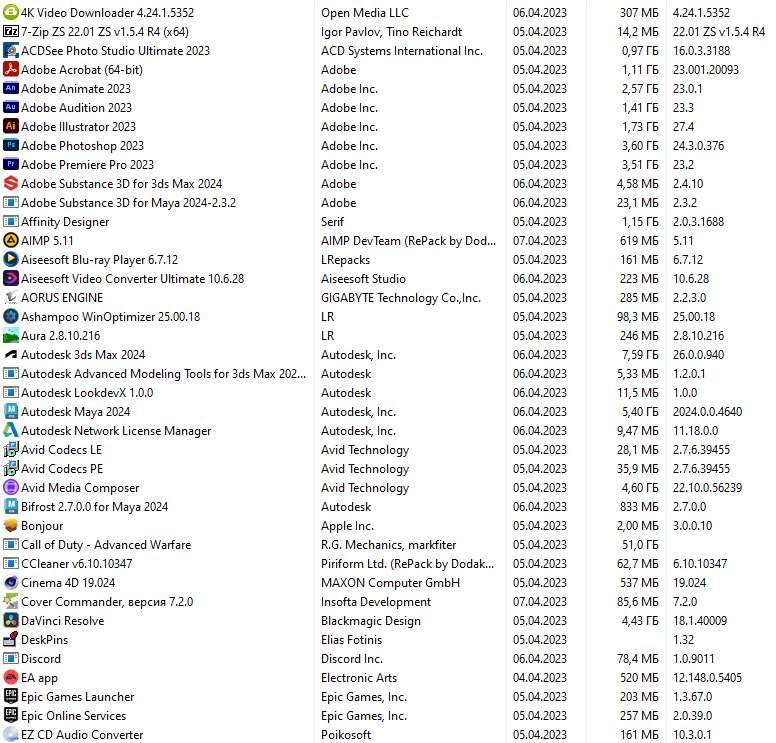Select publisher Serif
The height and width of the screenshot is (743, 776).
(332, 222)
